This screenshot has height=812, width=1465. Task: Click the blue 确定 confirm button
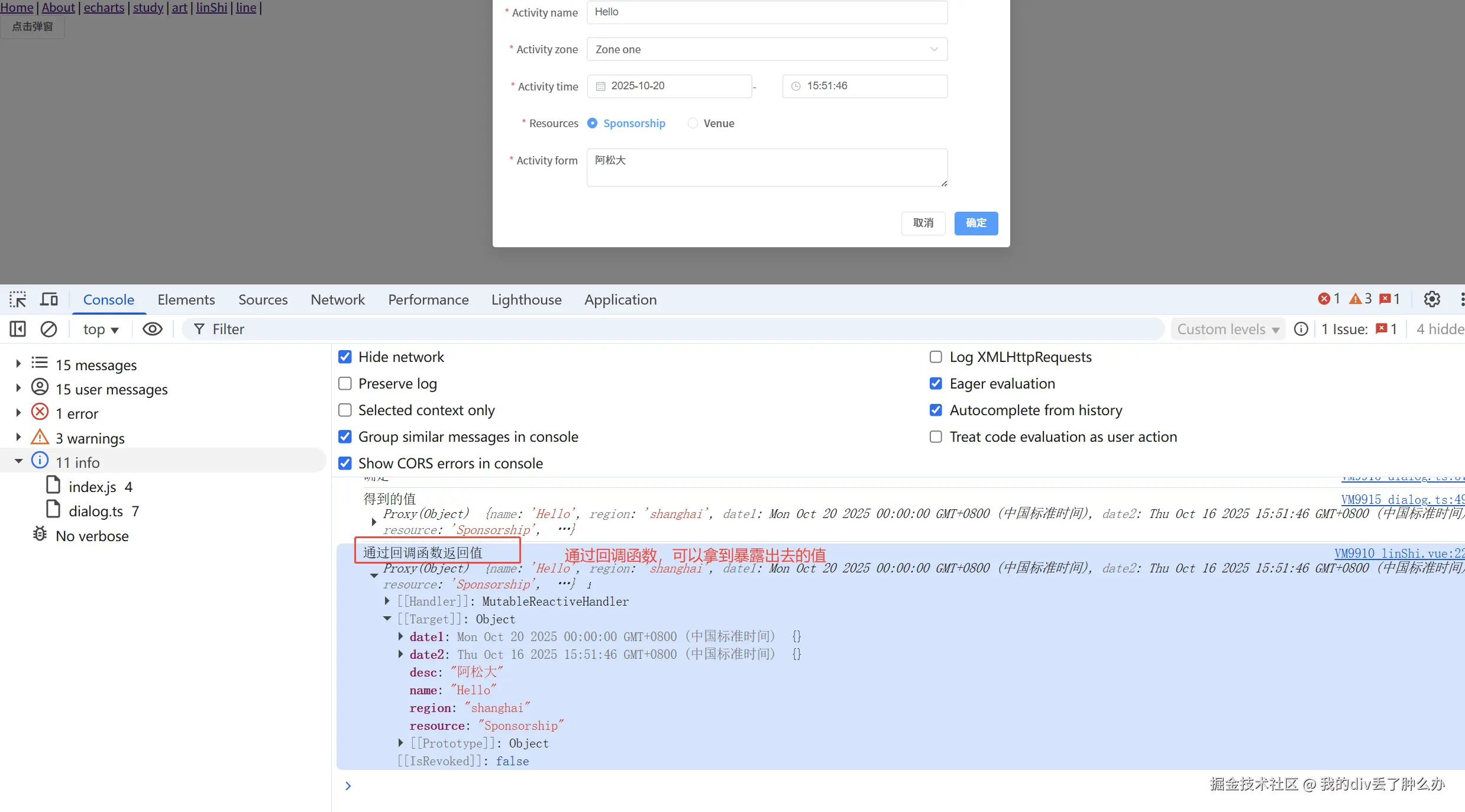pyautogui.click(x=976, y=223)
